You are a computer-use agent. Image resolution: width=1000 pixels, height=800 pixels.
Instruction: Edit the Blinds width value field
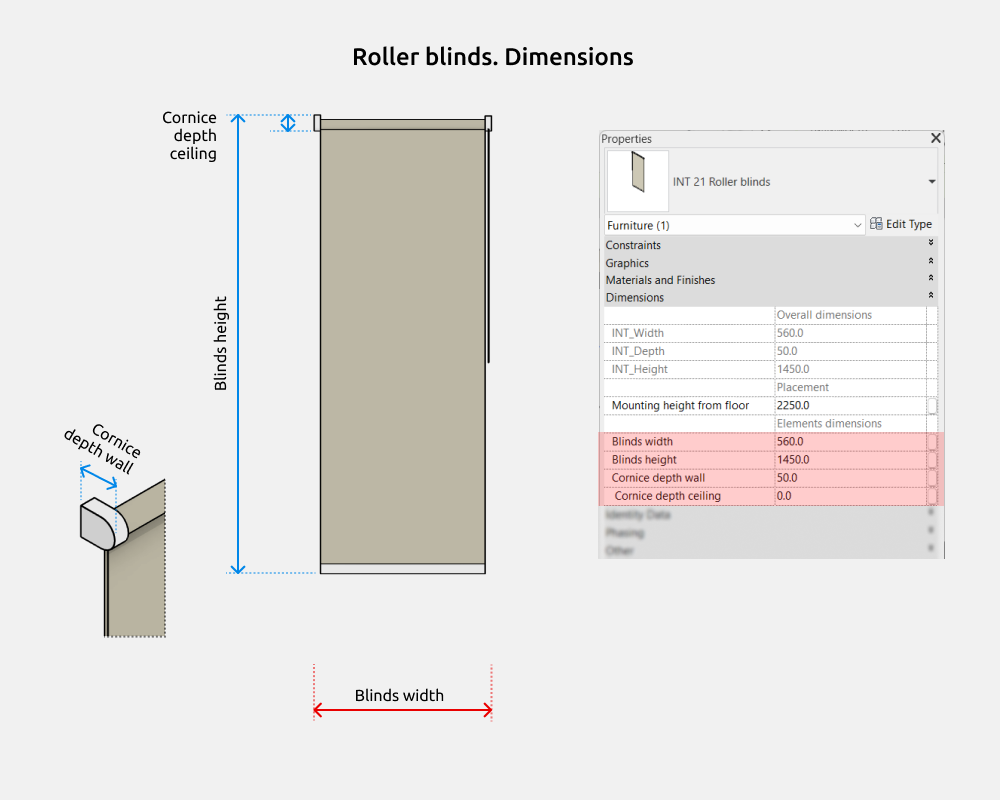tap(850, 441)
